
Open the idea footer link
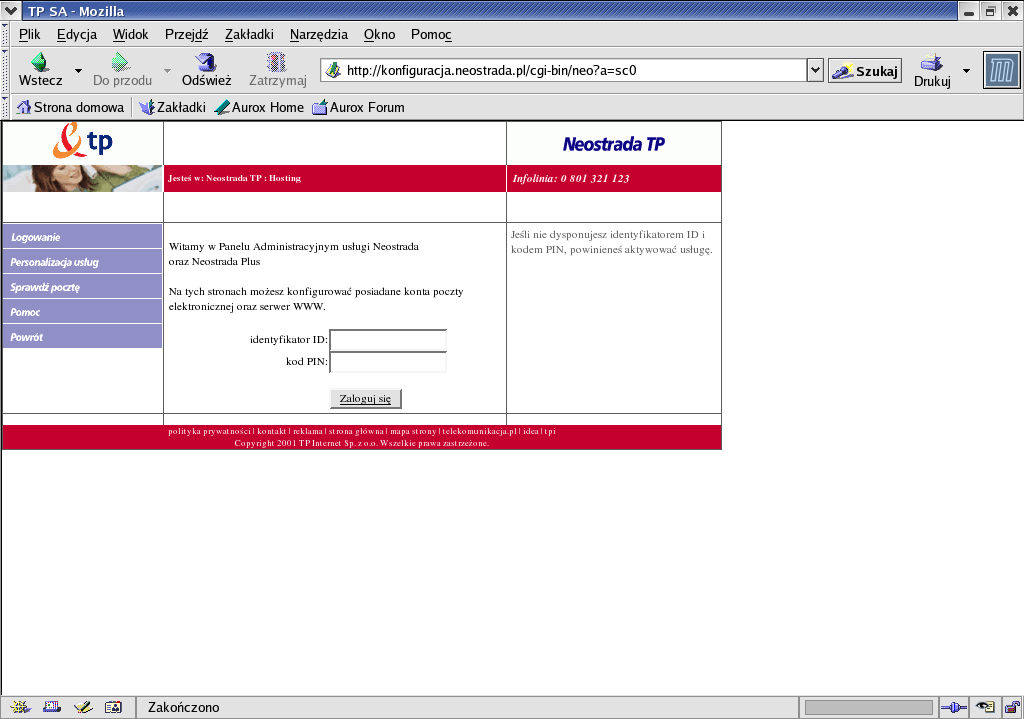(530, 431)
